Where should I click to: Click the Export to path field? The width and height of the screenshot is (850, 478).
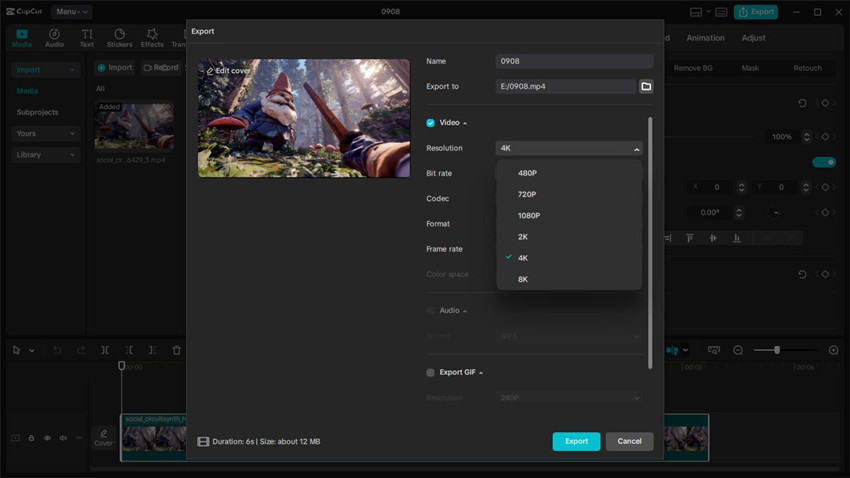[x=565, y=86]
